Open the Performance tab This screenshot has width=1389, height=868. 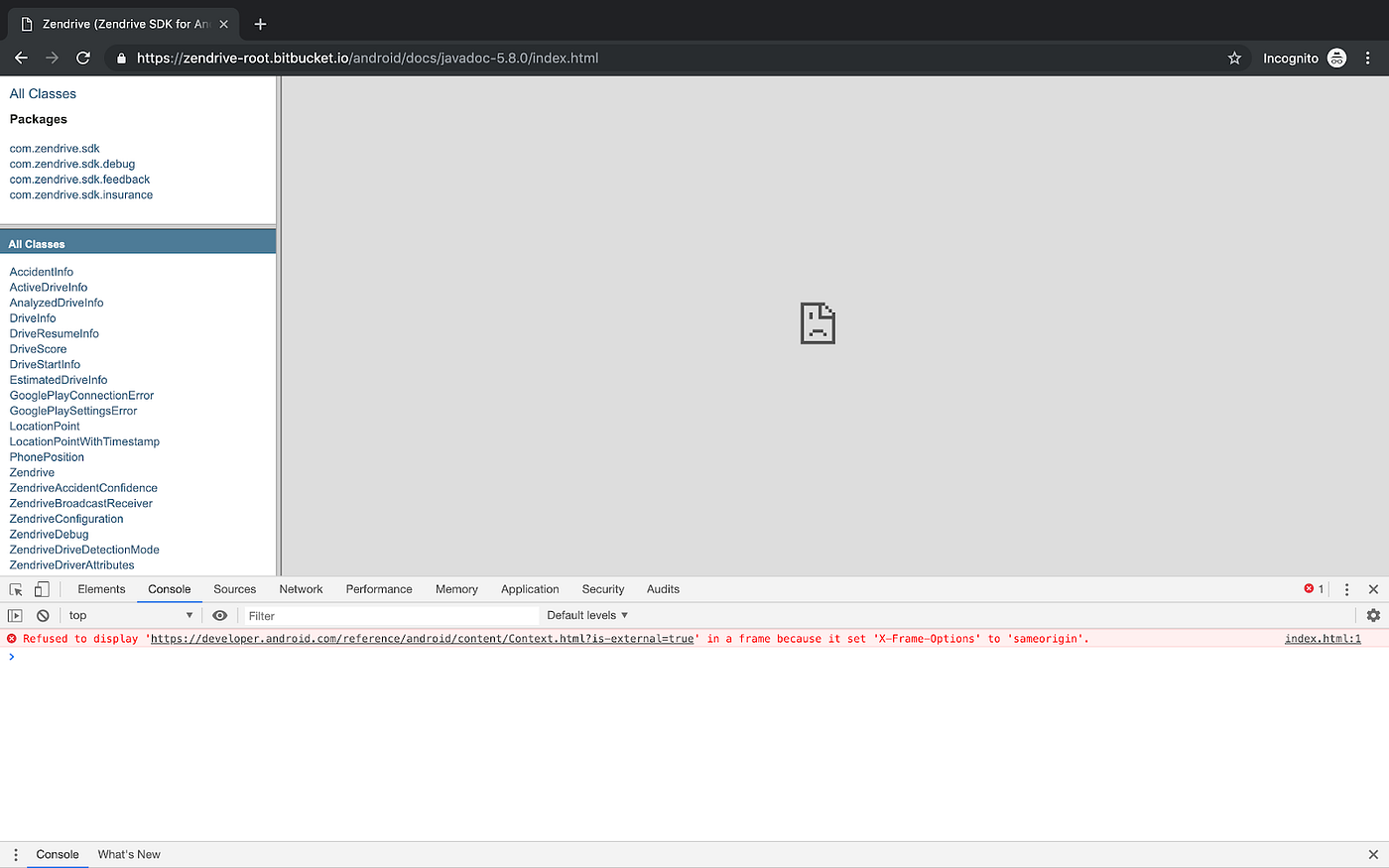[379, 589]
